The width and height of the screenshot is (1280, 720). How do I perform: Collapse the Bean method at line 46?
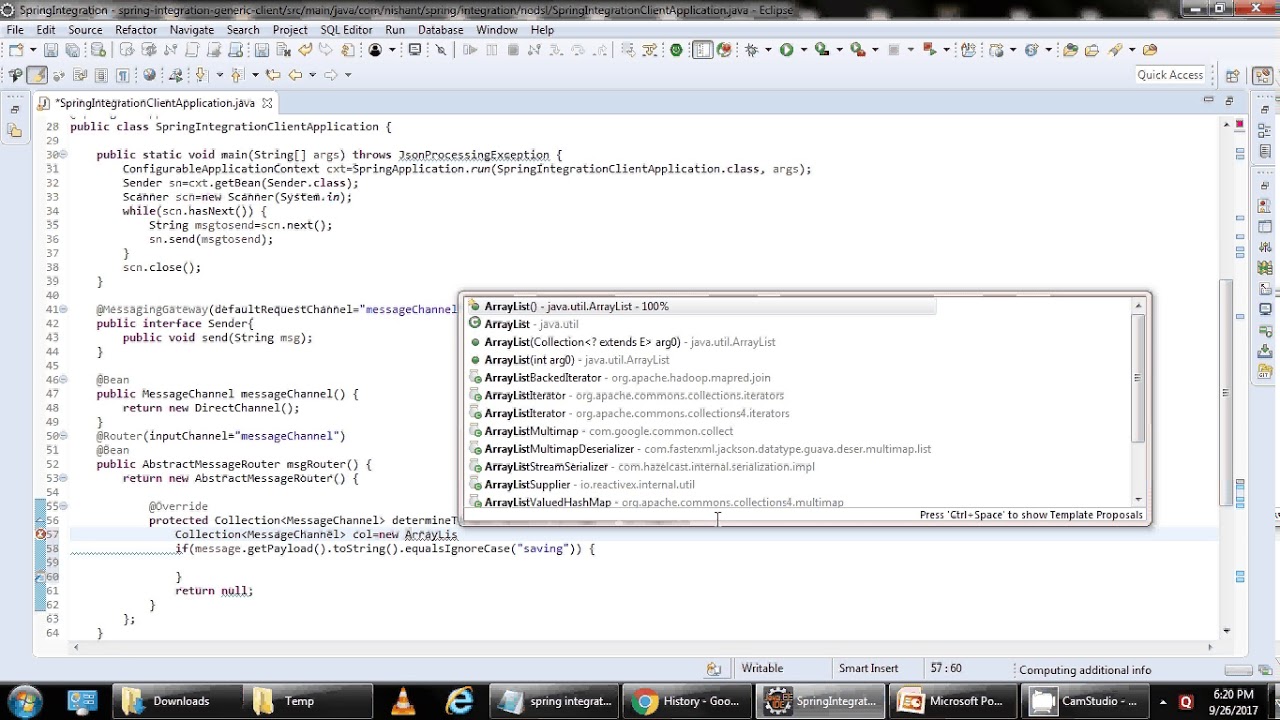click(63, 380)
